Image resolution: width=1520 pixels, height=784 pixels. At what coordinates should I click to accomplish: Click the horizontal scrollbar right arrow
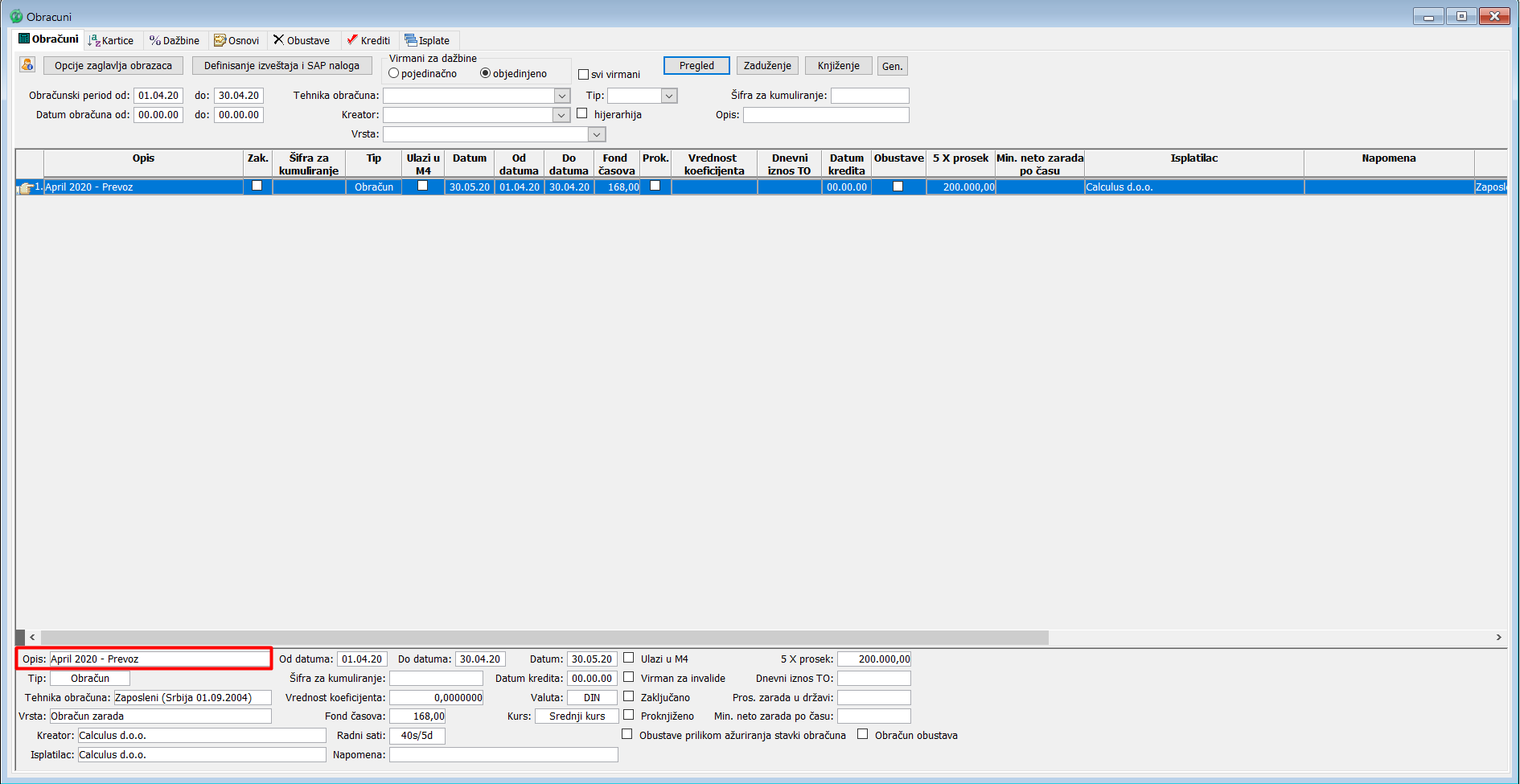(1498, 637)
